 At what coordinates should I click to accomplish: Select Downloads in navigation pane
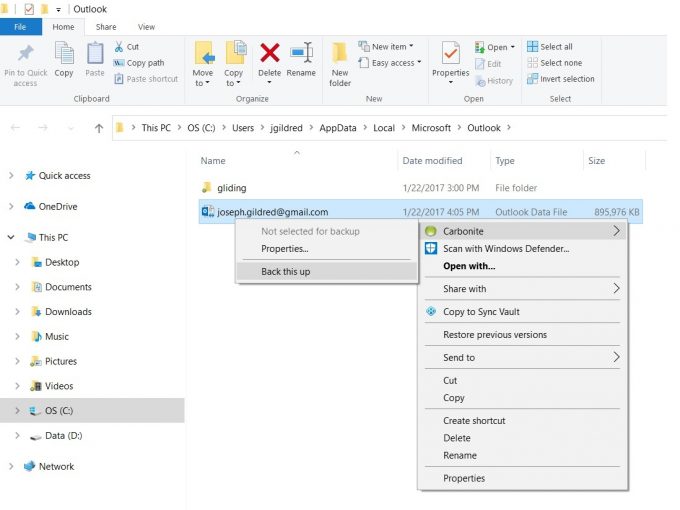68,312
